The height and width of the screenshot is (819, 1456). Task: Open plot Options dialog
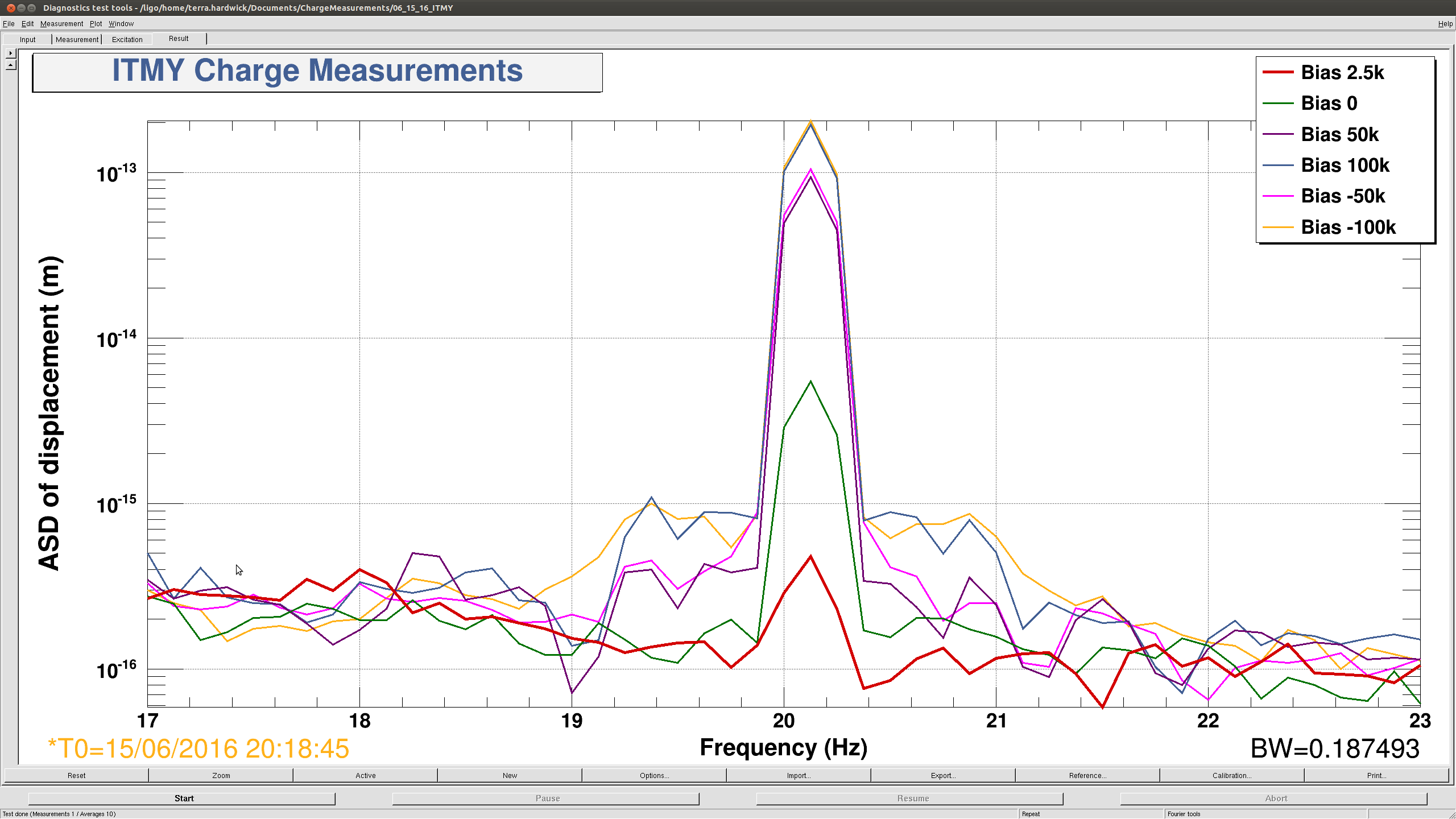tap(654, 775)
